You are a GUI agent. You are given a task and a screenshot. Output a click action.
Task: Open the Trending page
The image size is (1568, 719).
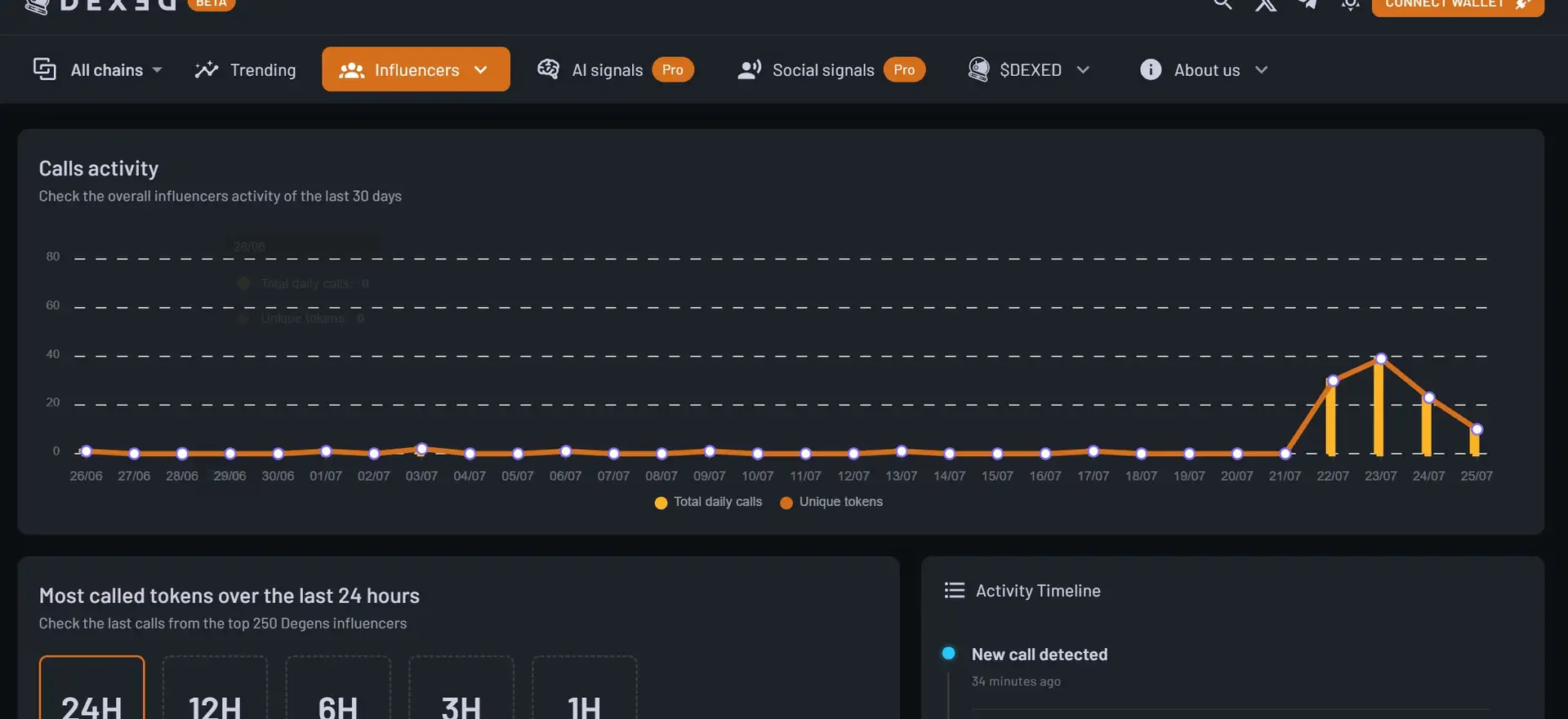[246, 70]
